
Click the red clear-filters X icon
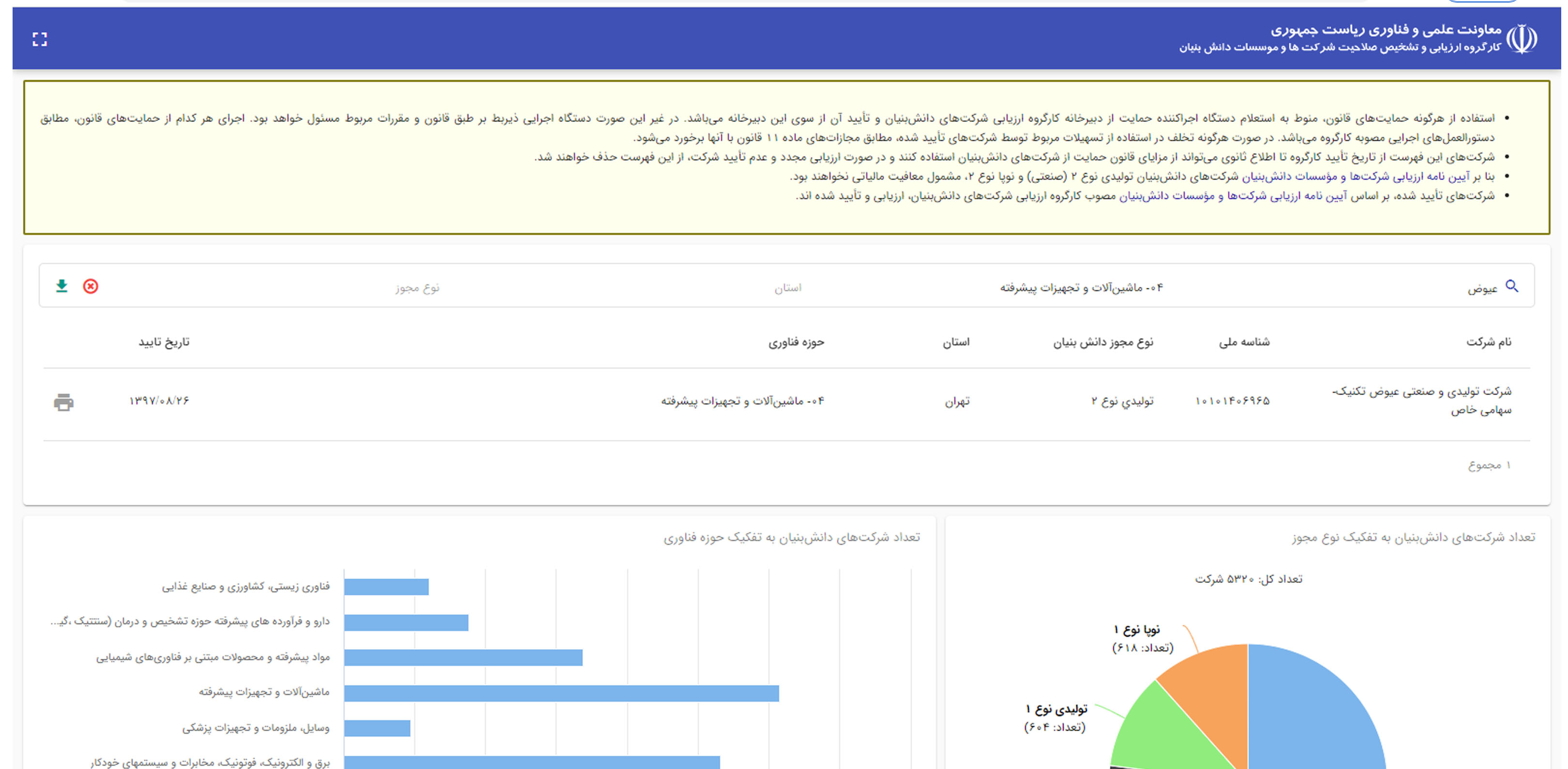click(x=90, y=286)
